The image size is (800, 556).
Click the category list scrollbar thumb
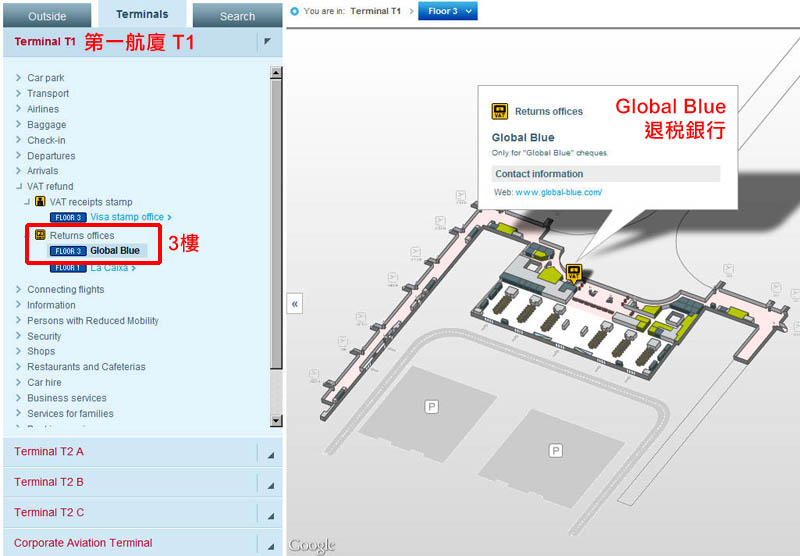276,223
